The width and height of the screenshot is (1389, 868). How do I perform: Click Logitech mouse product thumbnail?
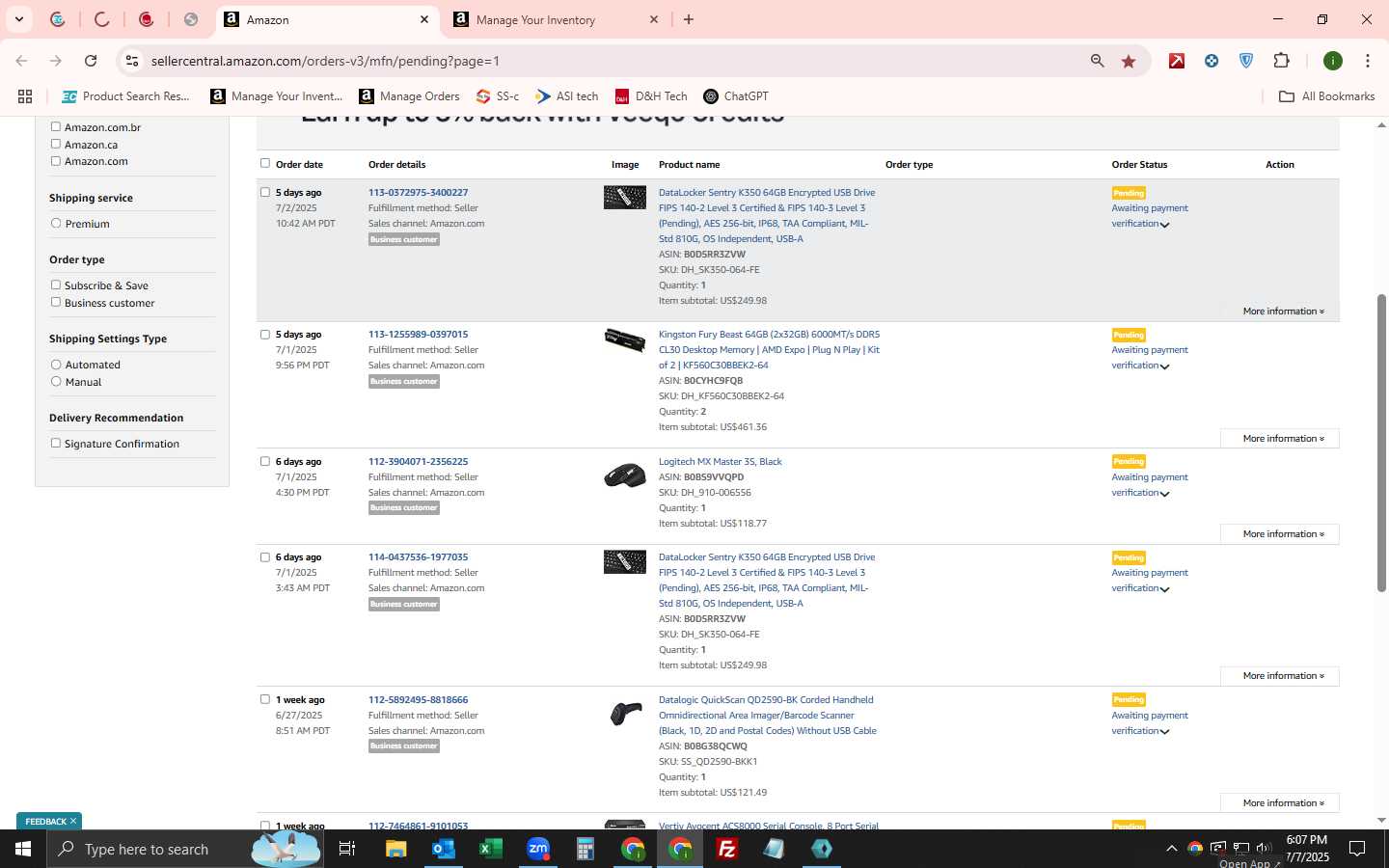click(x=625, y=475)
